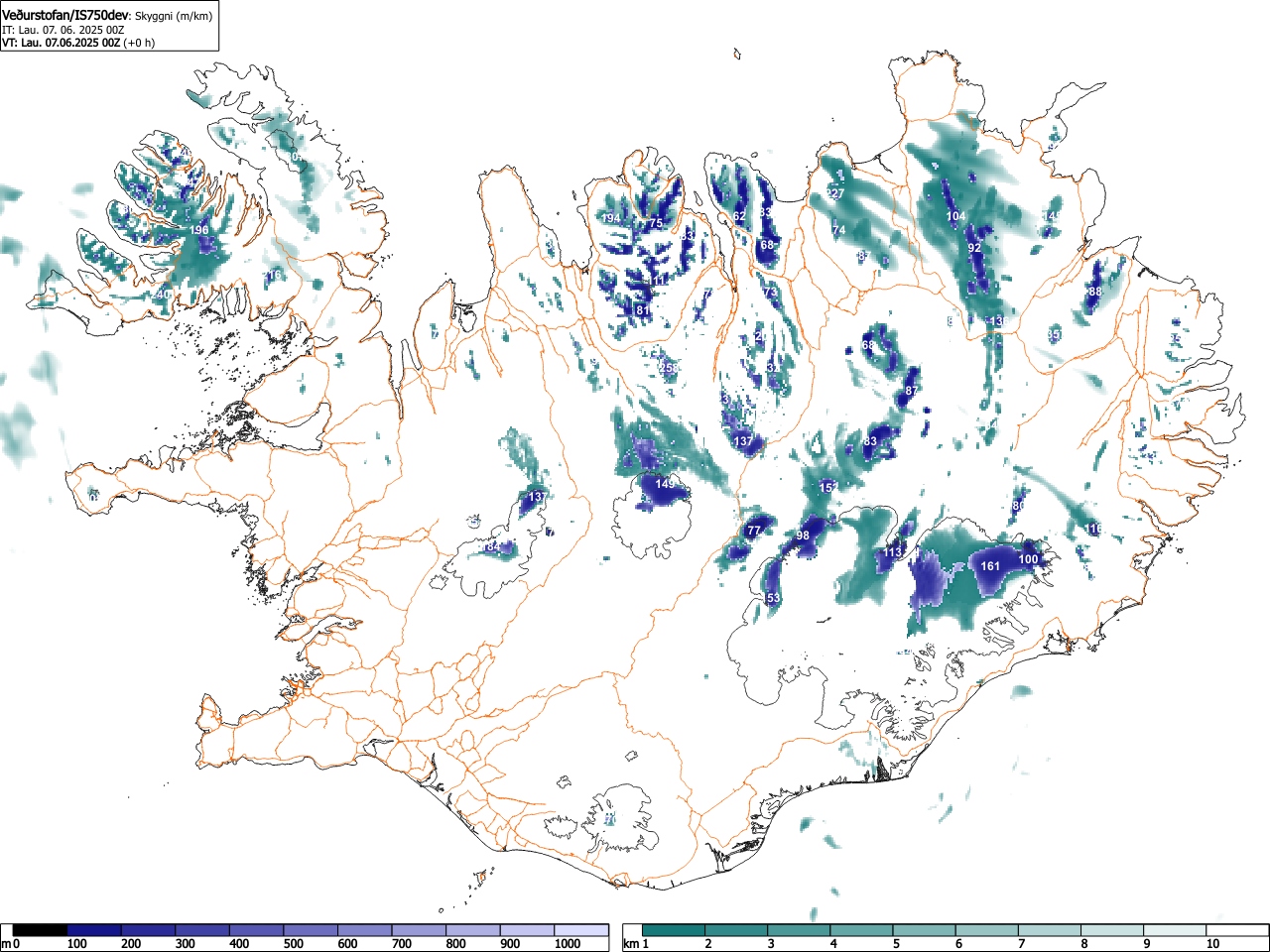Pick the 100–200 m dark navy legend swatch

94,930
